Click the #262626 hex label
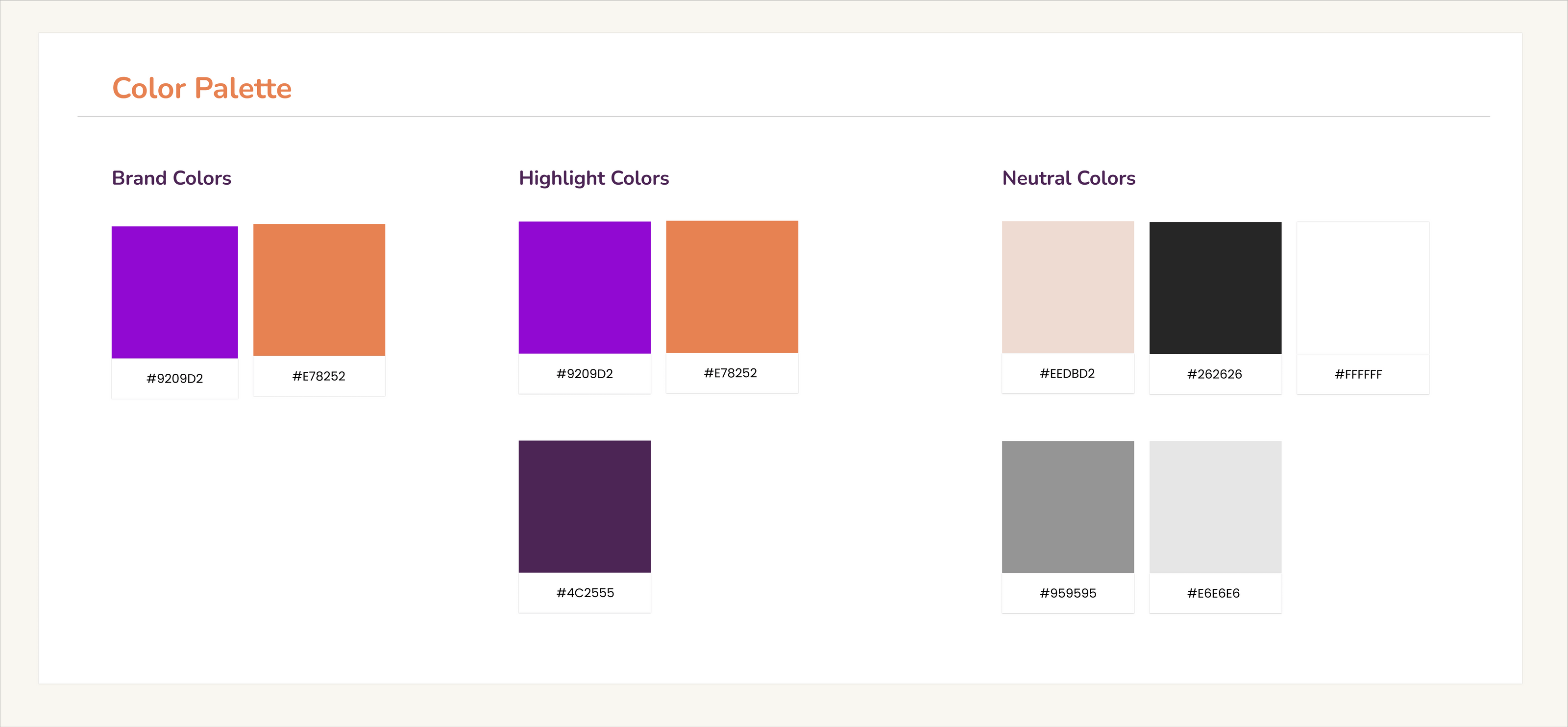This screenshot has height=727, width=1568. pos(1214,374)
